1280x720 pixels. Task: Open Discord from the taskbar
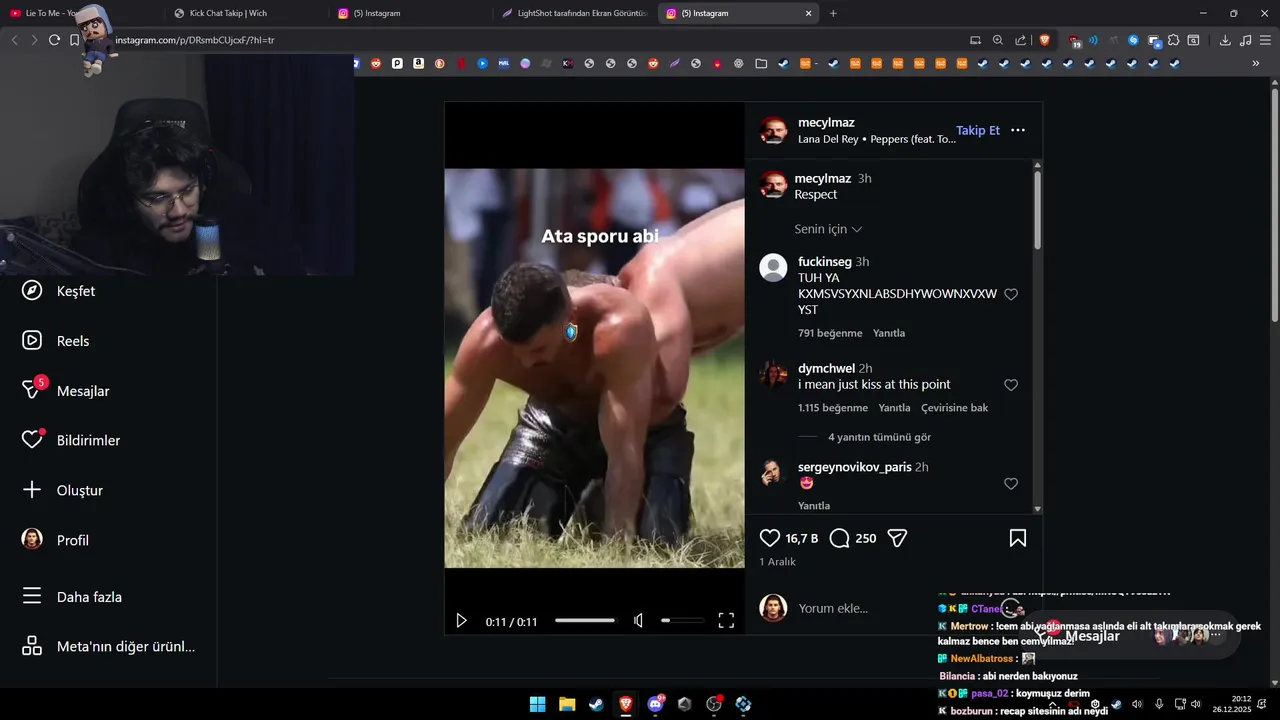pyautogui.click(x=655, y=704)
